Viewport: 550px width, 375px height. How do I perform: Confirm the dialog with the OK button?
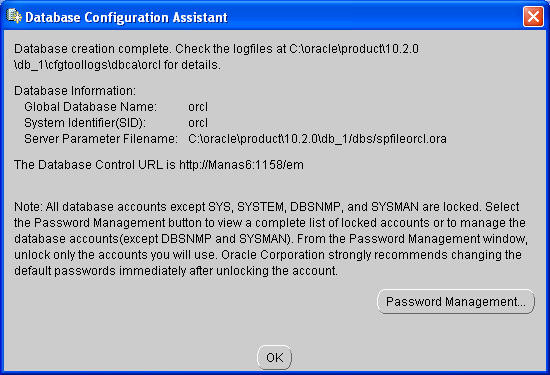tap(274, 357)
